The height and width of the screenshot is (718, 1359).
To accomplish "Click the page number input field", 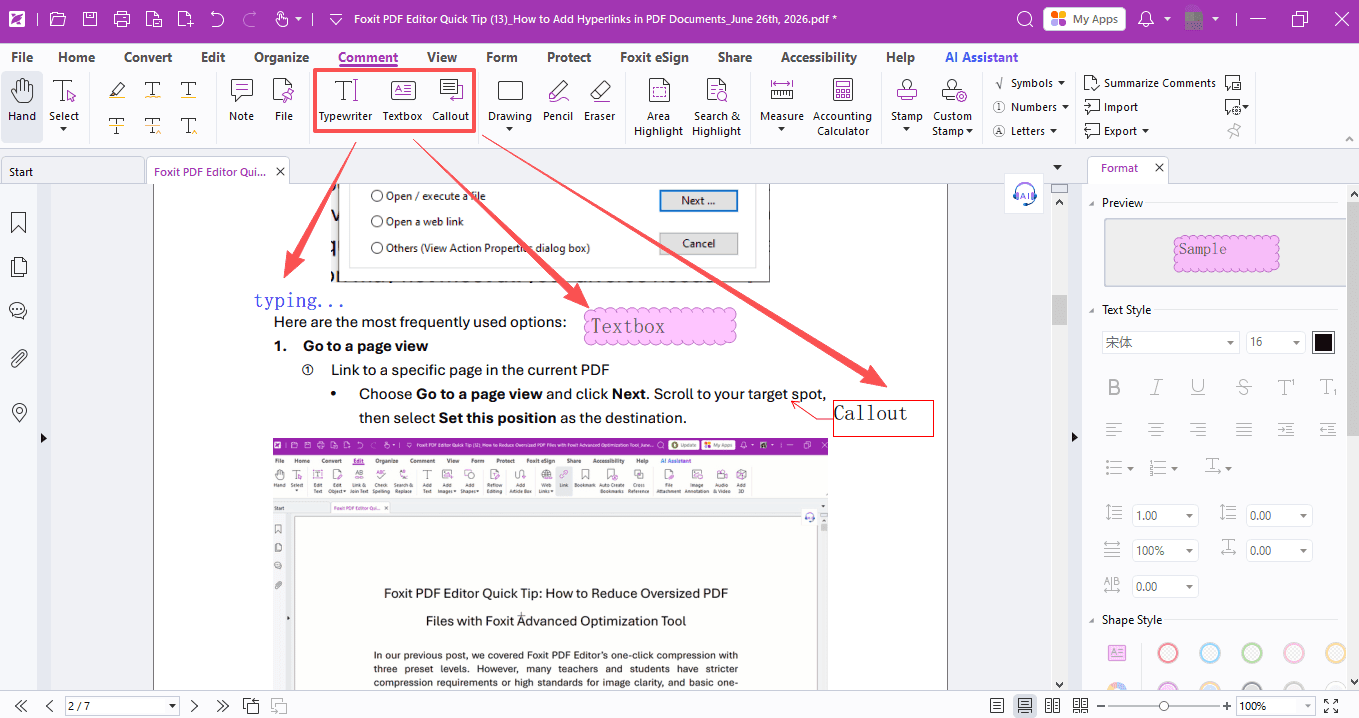I will tap(122, 706).
